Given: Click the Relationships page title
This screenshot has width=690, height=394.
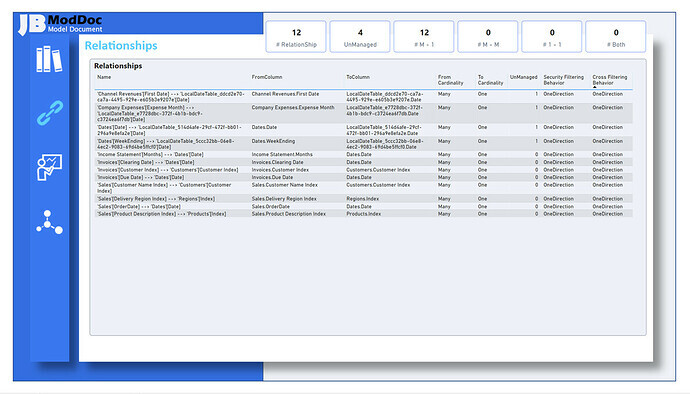Looking at the screenshot, I should coord(121,45).
